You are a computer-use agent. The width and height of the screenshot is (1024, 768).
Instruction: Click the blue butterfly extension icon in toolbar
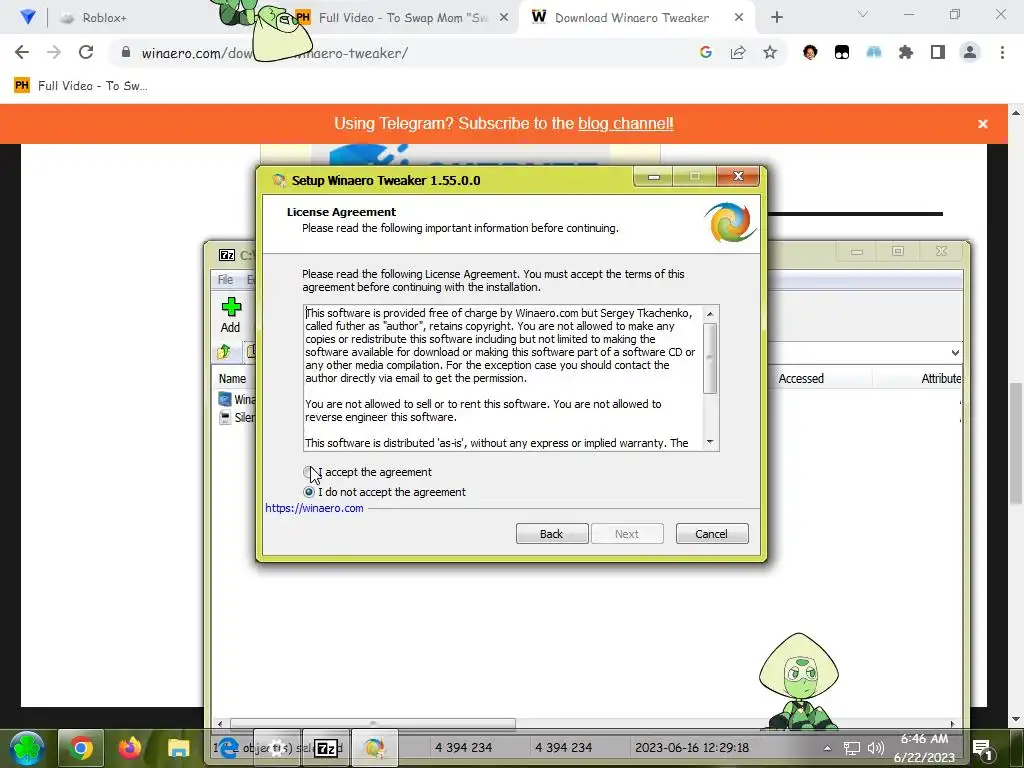[x=874, y=52]
